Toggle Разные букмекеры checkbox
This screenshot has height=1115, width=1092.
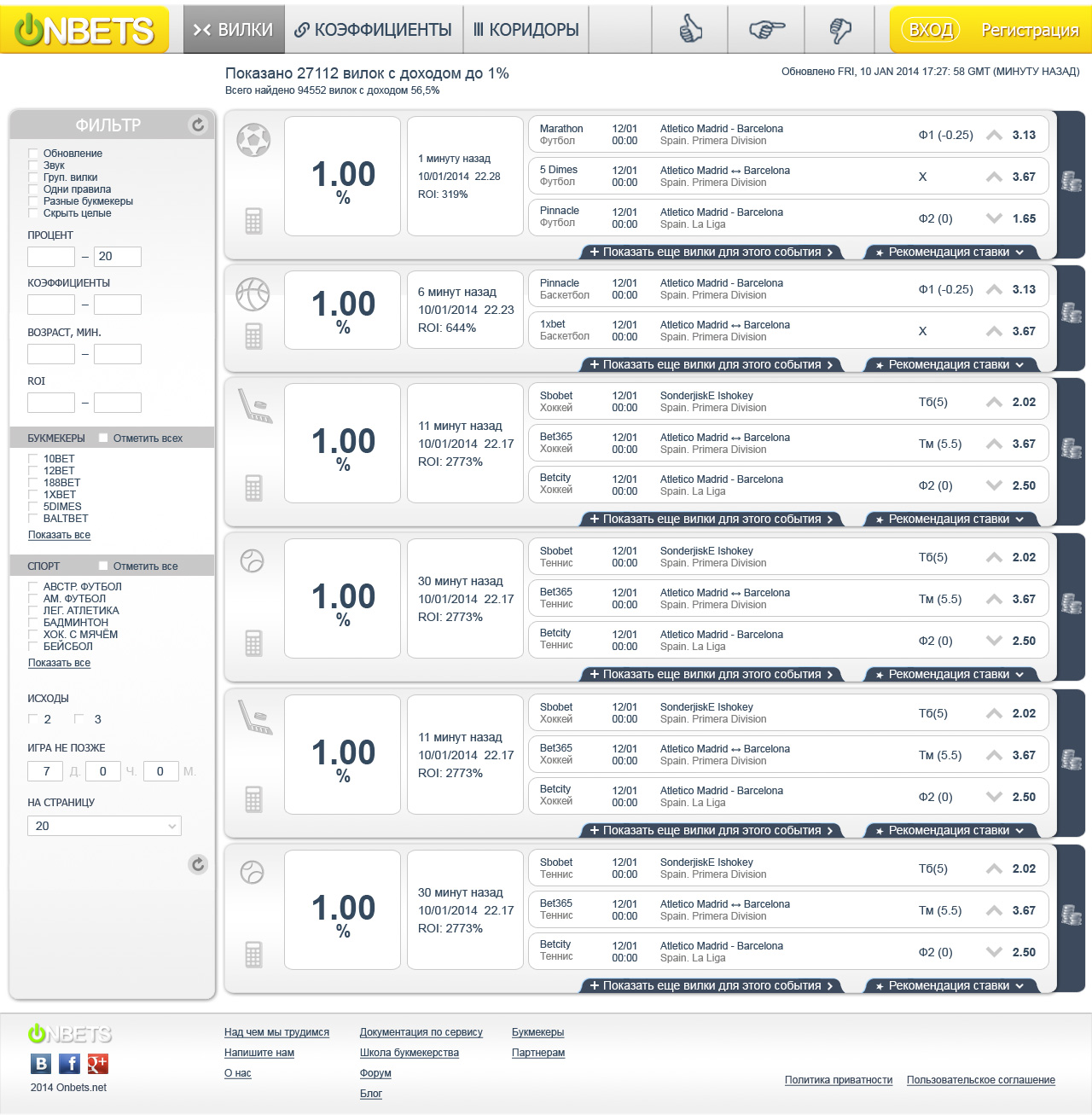click(33, 201)
